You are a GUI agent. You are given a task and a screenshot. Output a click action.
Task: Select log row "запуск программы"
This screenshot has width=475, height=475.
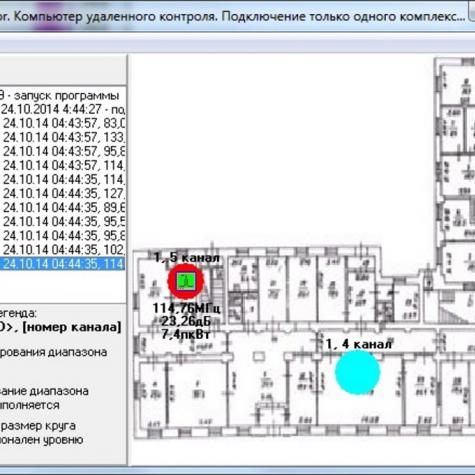click(x=63, y=96)
